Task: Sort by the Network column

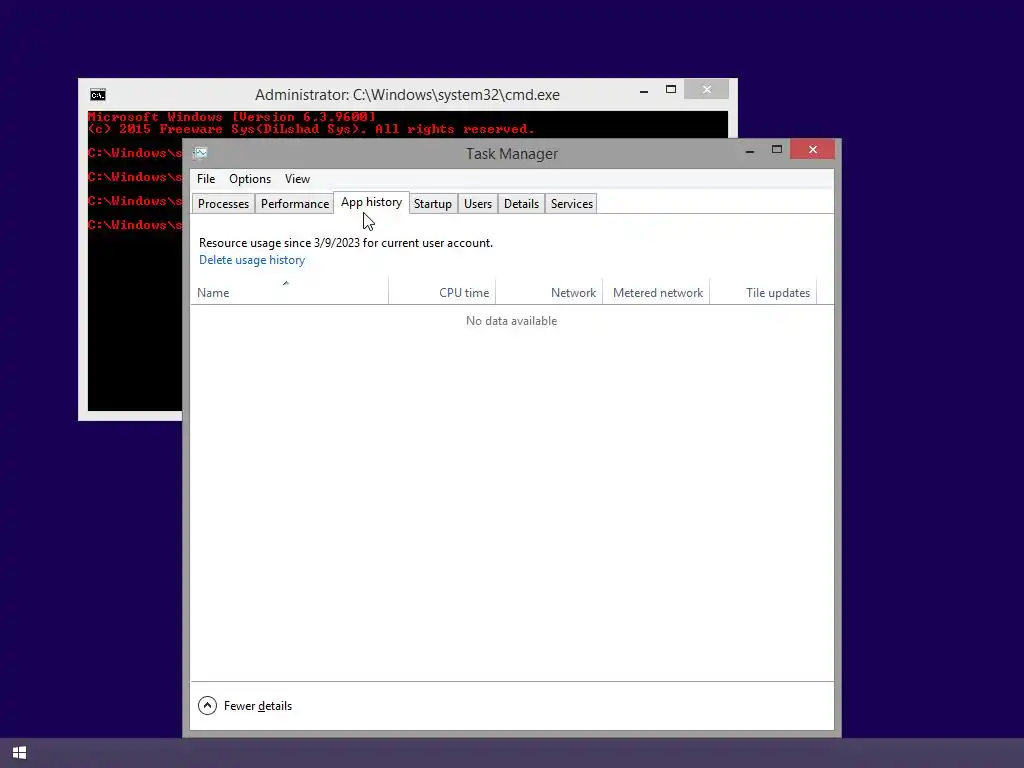Action: [x=549, y=291]
